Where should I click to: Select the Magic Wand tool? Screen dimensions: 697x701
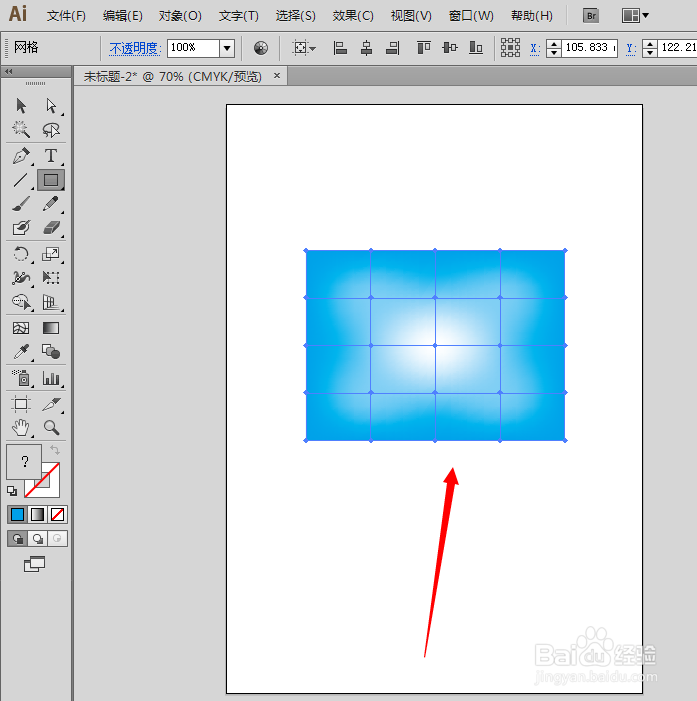coord(21,130)
